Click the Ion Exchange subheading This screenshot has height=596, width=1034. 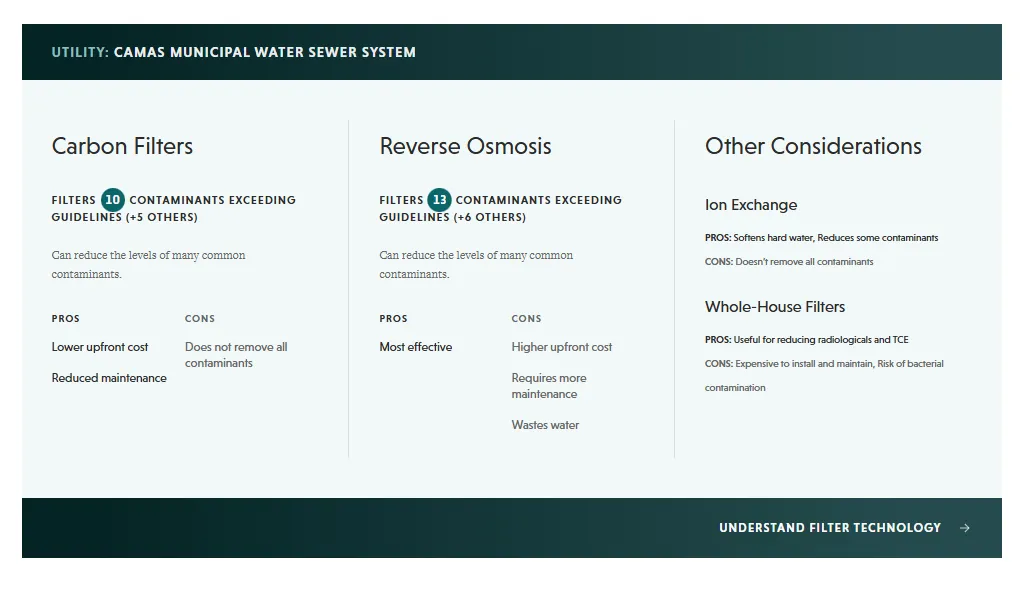tap(751, 205)
